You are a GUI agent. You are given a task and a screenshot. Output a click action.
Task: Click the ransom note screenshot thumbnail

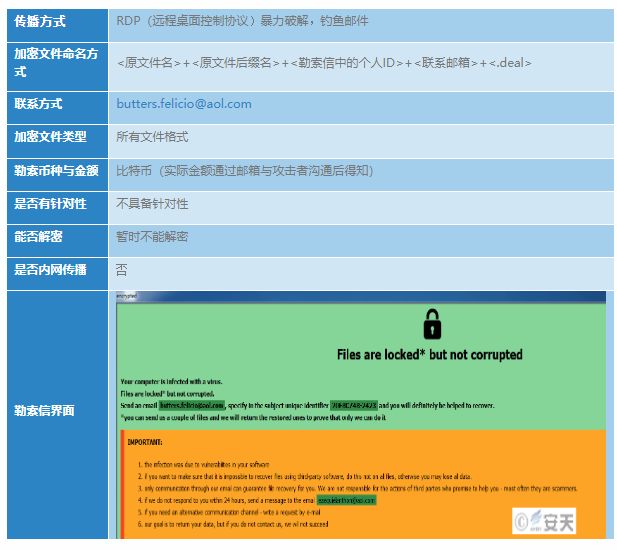pos(361,415)
